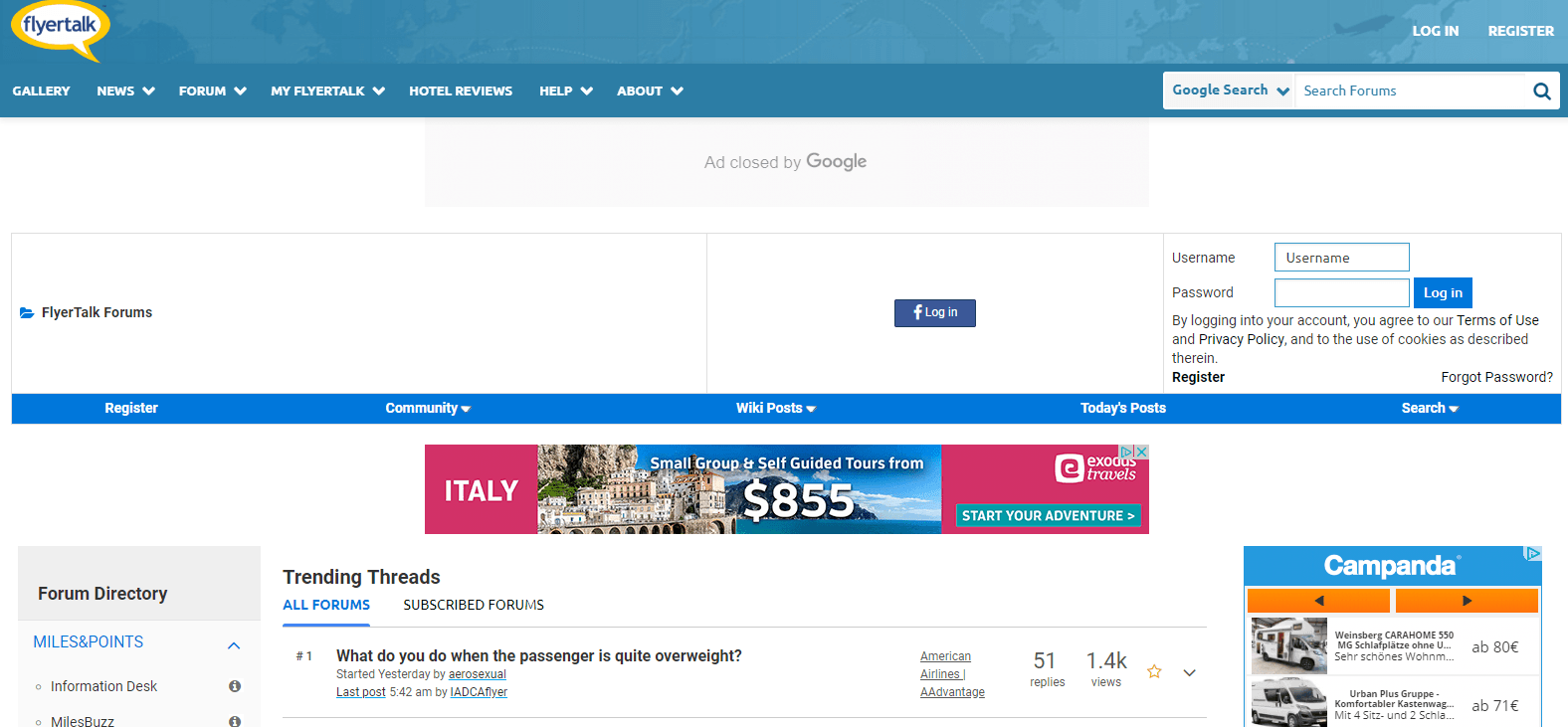1568x727 pixels.
Task: Switch to ALL FORUMS tab
Action: (326, 605)
